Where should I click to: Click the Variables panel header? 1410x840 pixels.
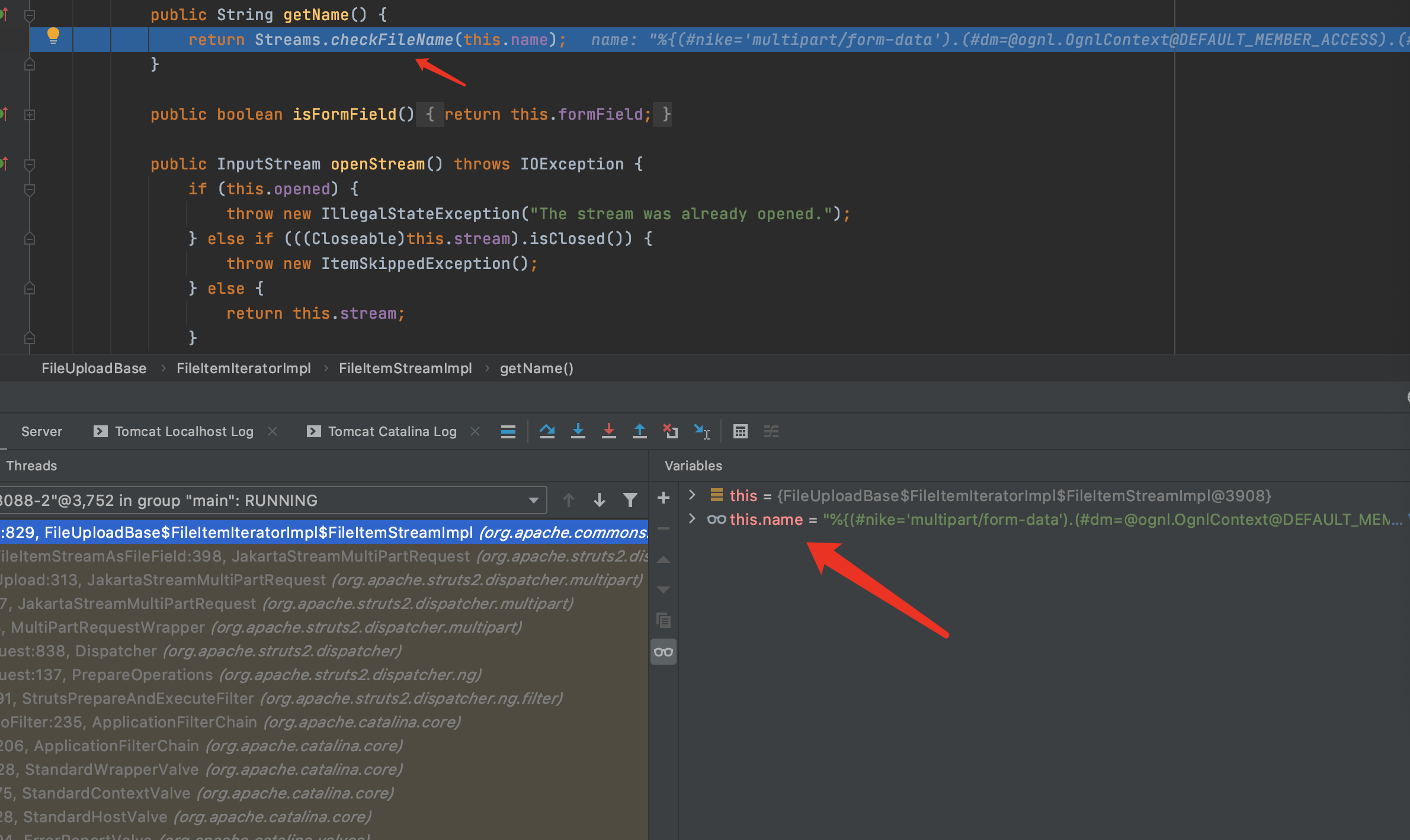click(x=693, y=466)
